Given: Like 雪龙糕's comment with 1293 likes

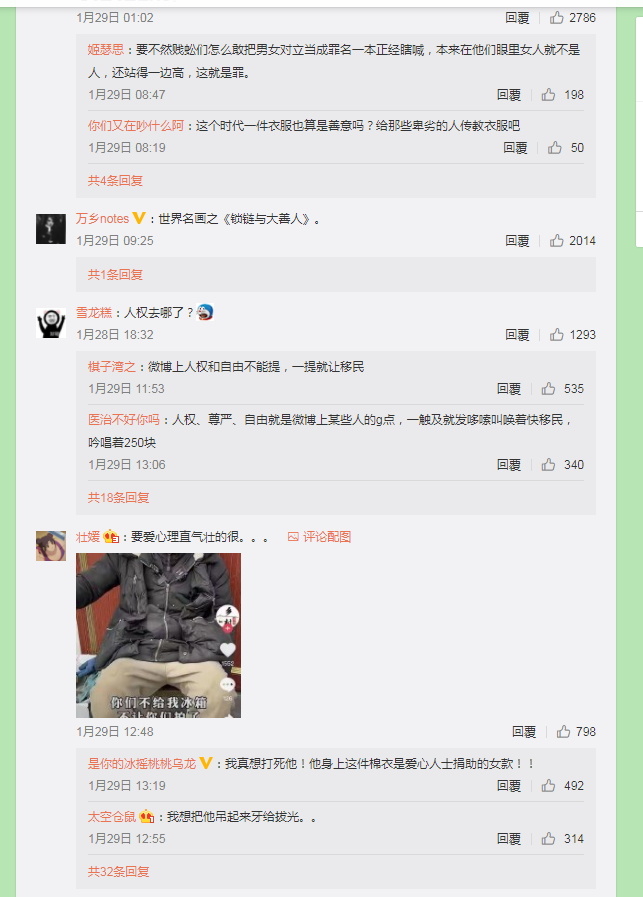Looking at the screenshot, I should pos(557,335).
